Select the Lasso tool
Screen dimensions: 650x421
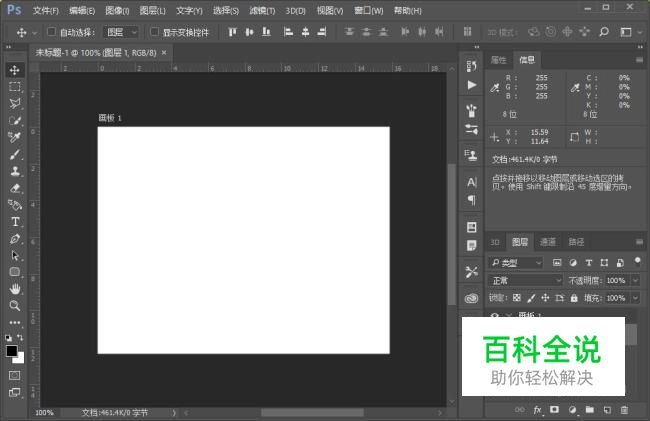tap(15, 104)
